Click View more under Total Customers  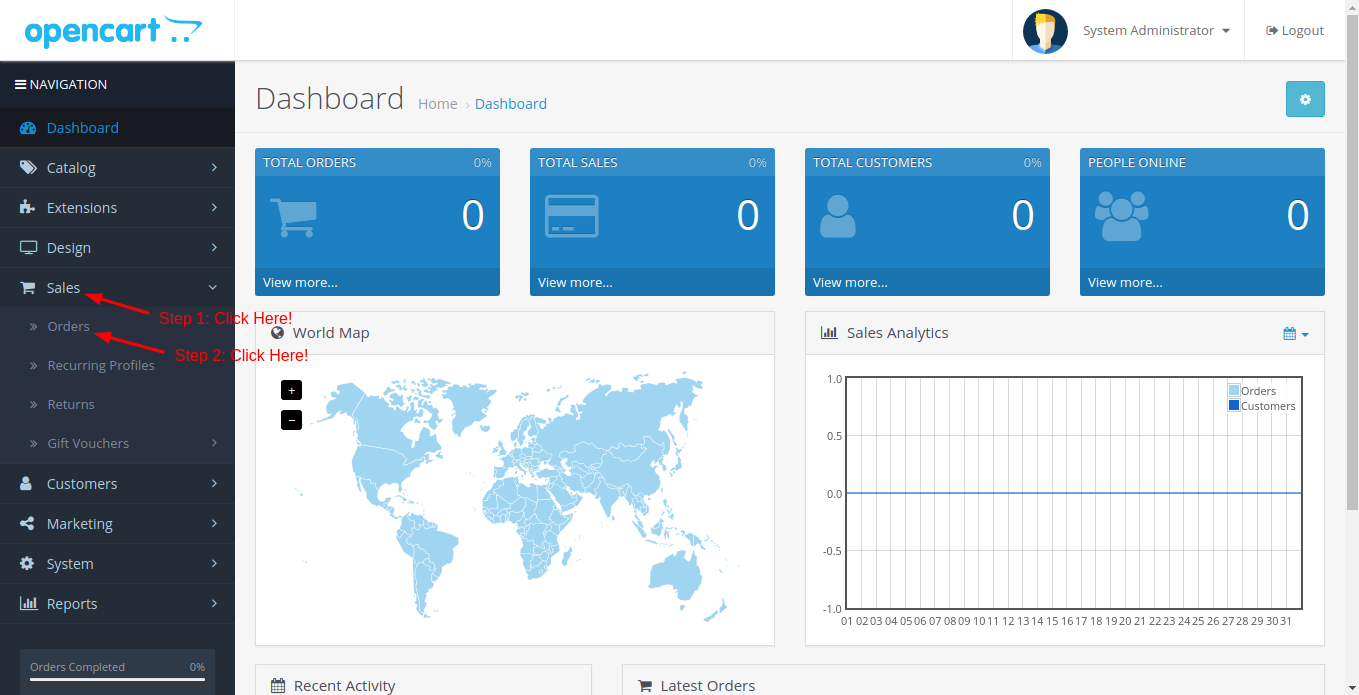[x=850, y=283]
